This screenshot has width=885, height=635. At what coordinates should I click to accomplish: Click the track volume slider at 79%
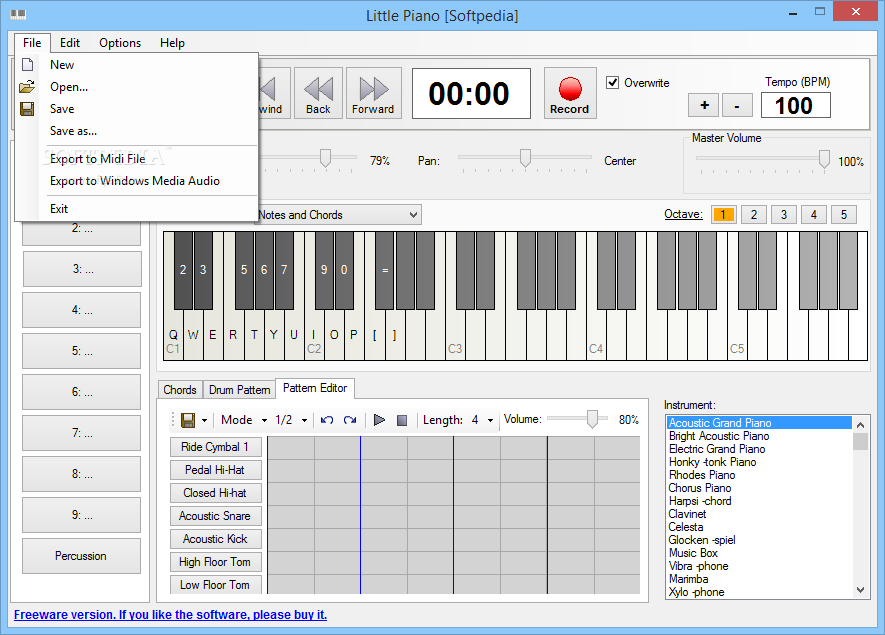[x=325, y=159]
